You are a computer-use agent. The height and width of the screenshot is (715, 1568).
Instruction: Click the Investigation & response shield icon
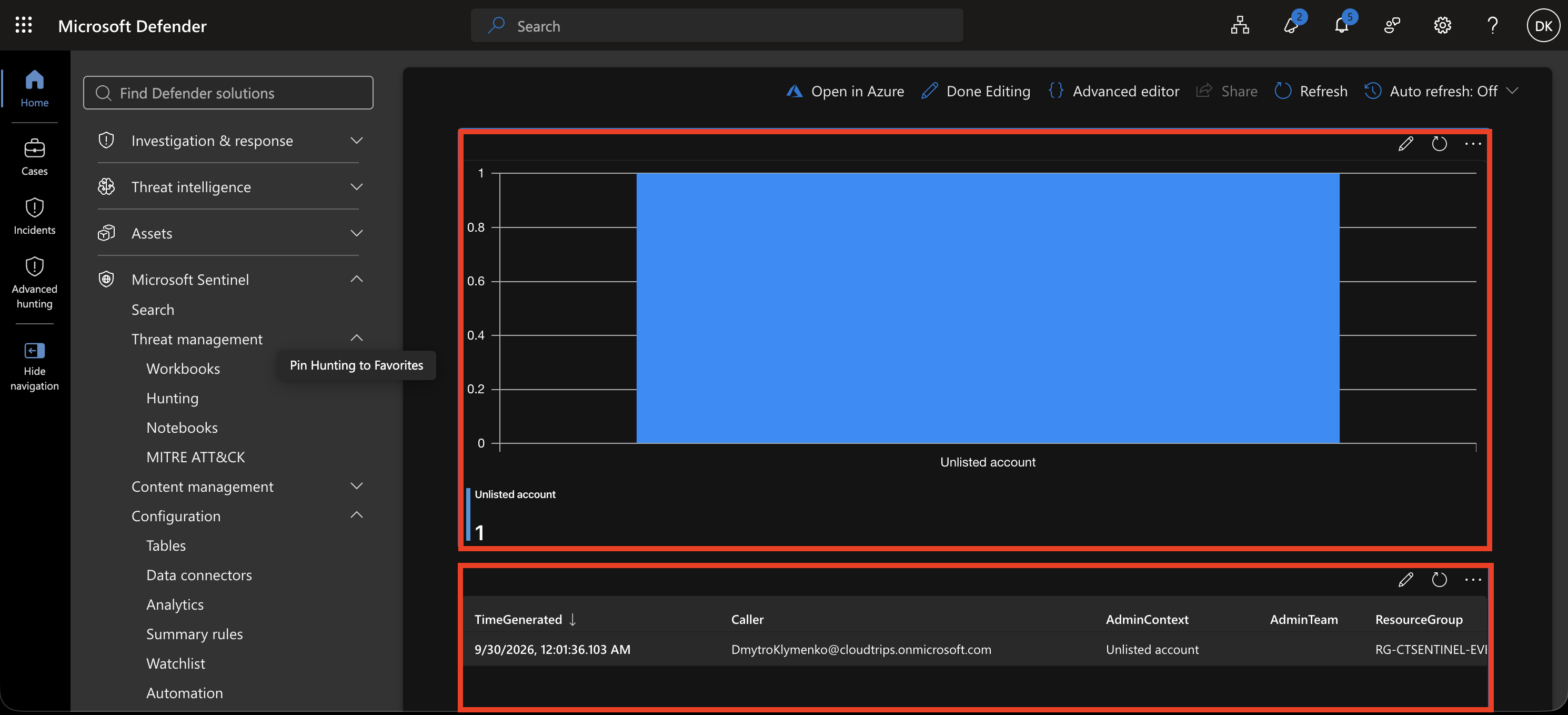point(106,141)
